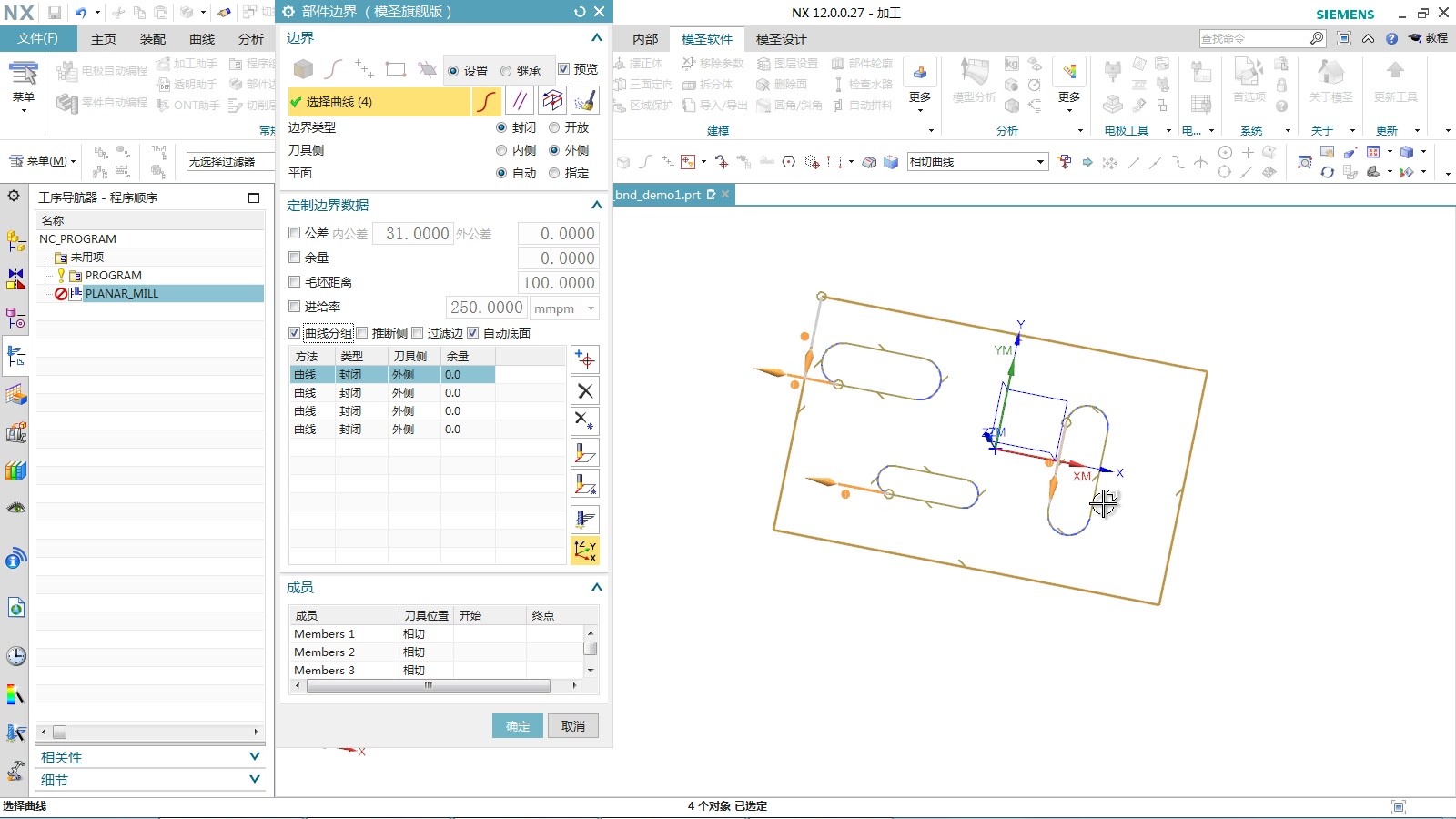Select the PLANAR_MILL operation in navigator

tap(122, 293)
